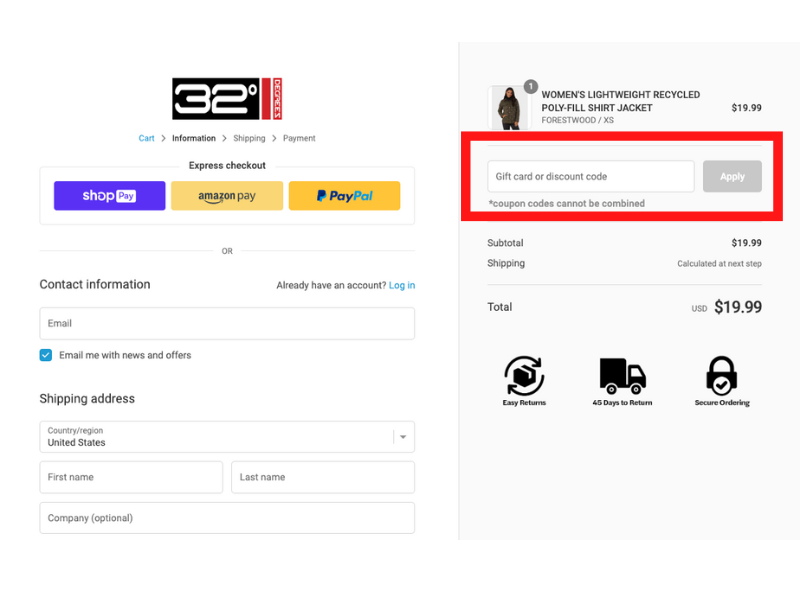Click the Last name field
Image resolution: width=800 pixels, height=600 pixels.
(x=323, y=477)
